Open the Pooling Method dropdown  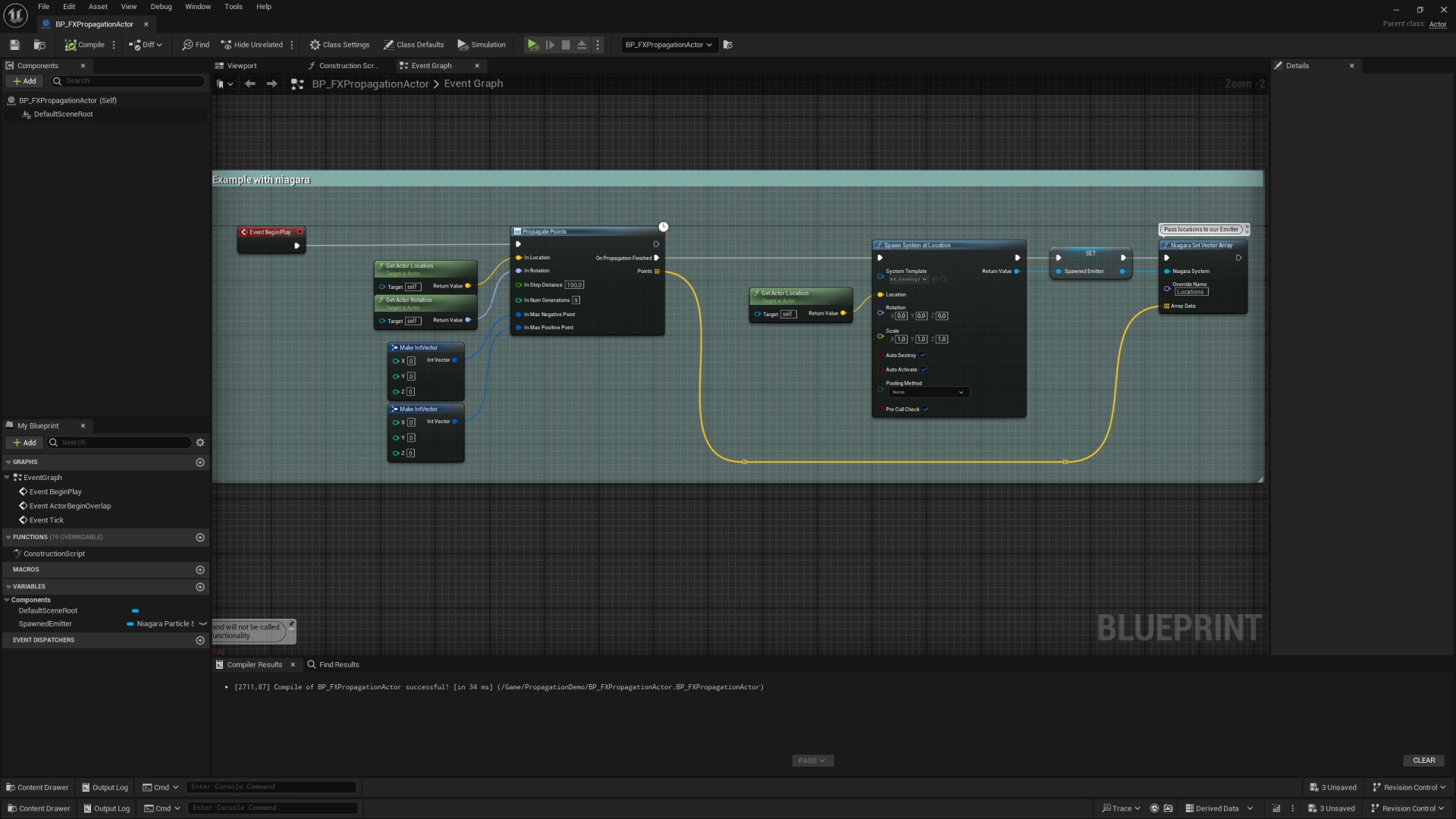click(929, 392)
